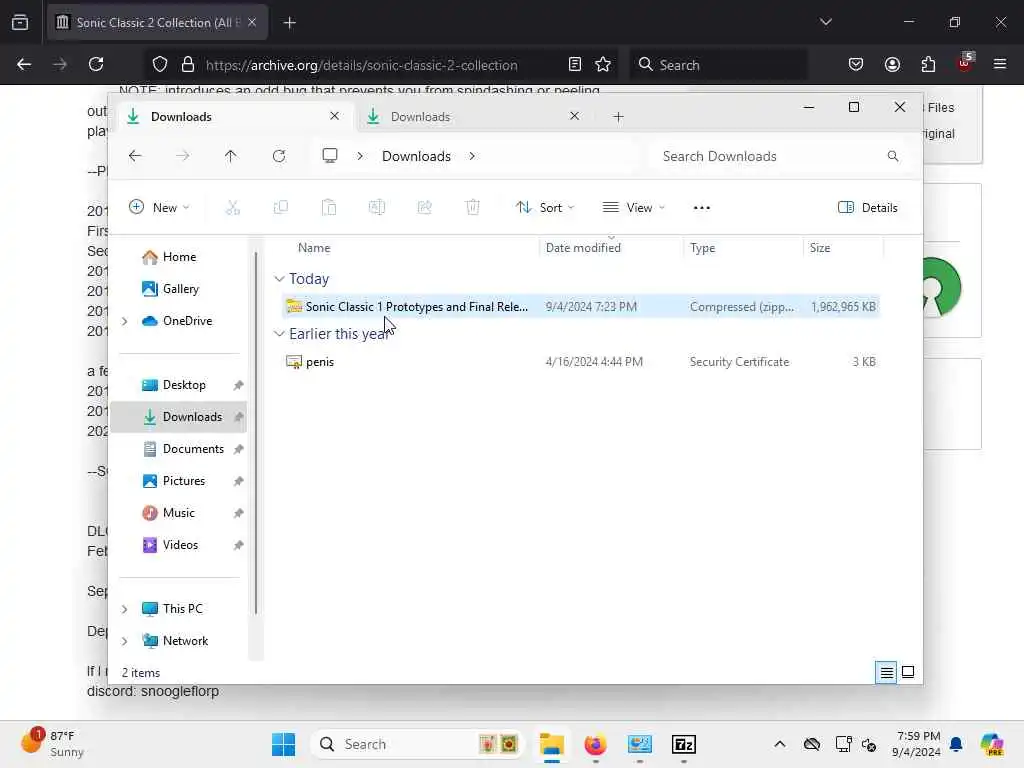Screen dimensions: 1024x768
Task: Collapse the Today group
Action: click(280, 279)
